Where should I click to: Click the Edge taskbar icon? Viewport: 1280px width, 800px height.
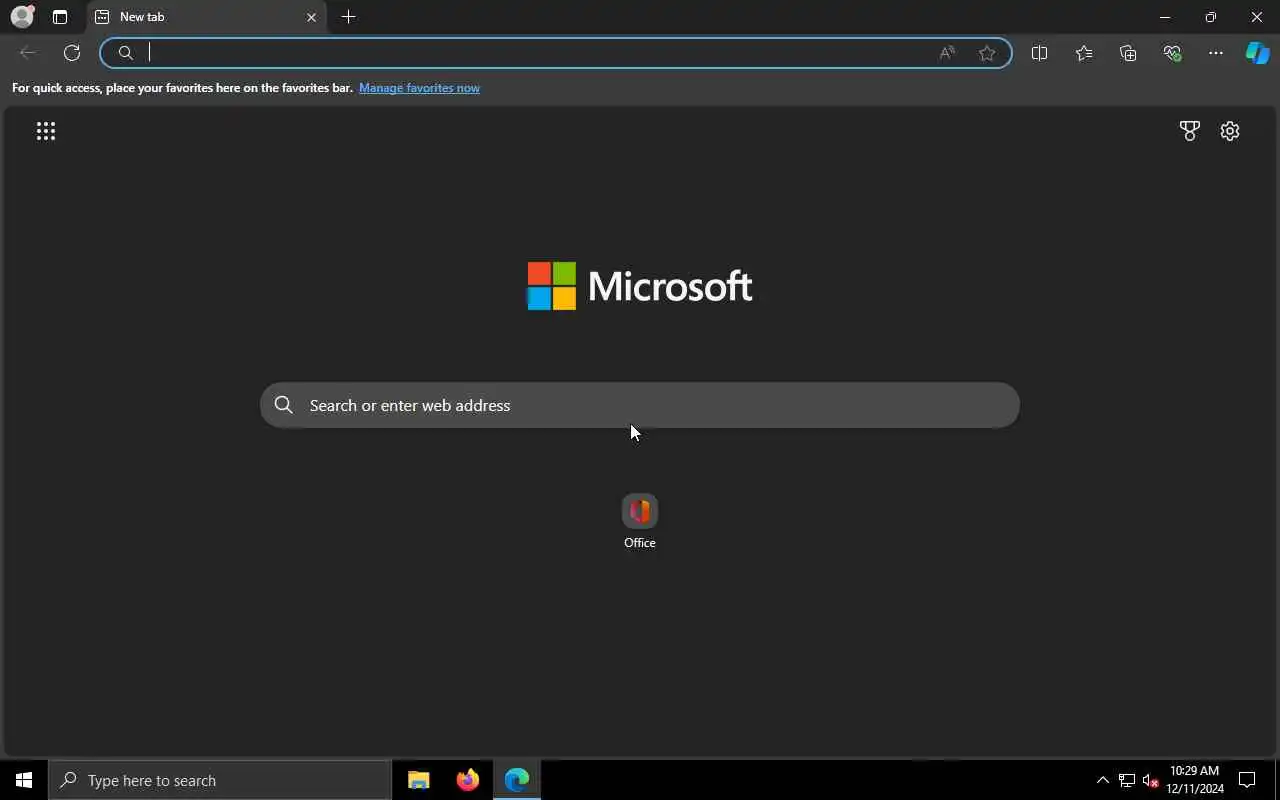coord(517,780)
